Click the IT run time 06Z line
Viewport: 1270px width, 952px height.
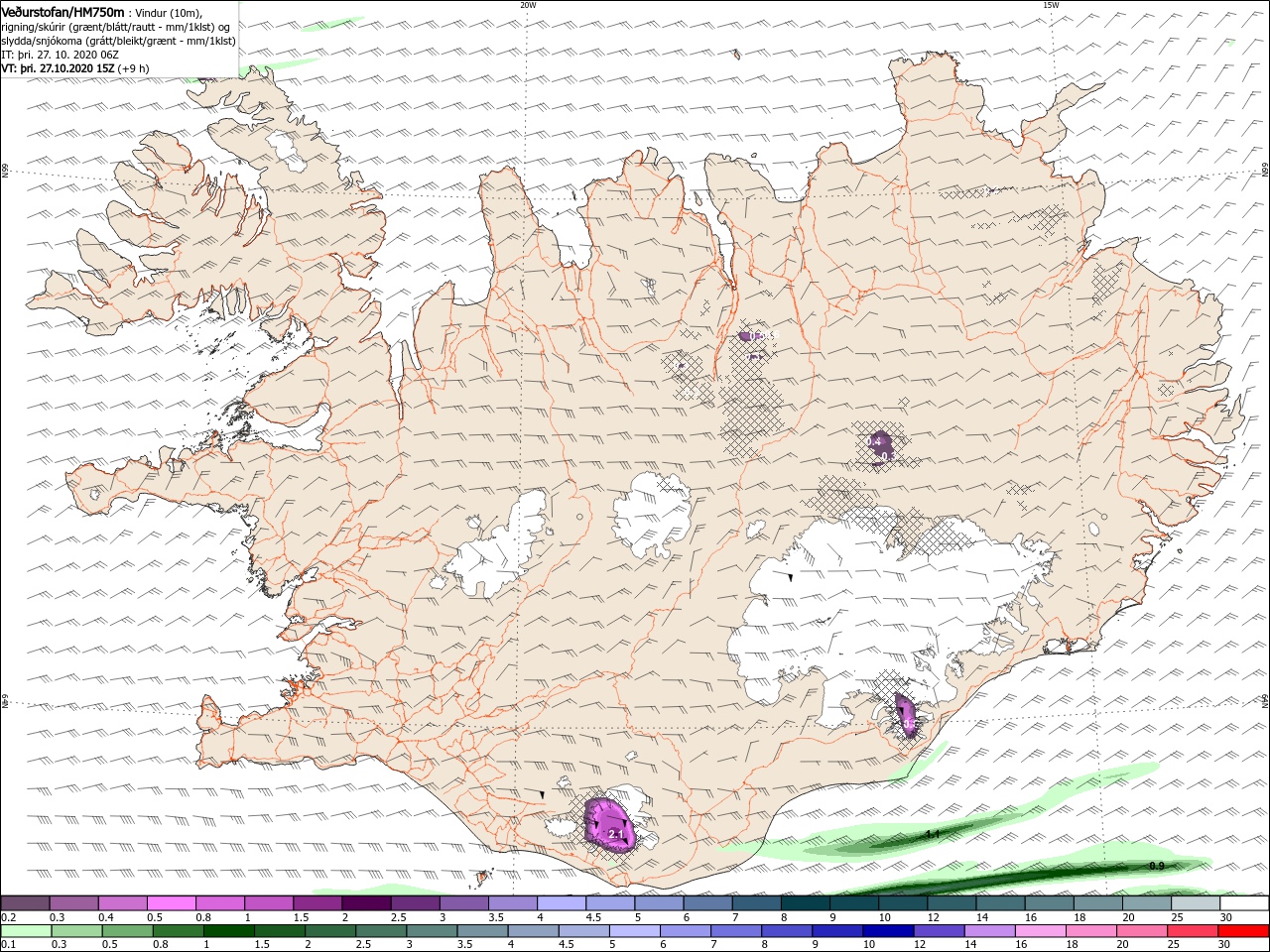62,55
